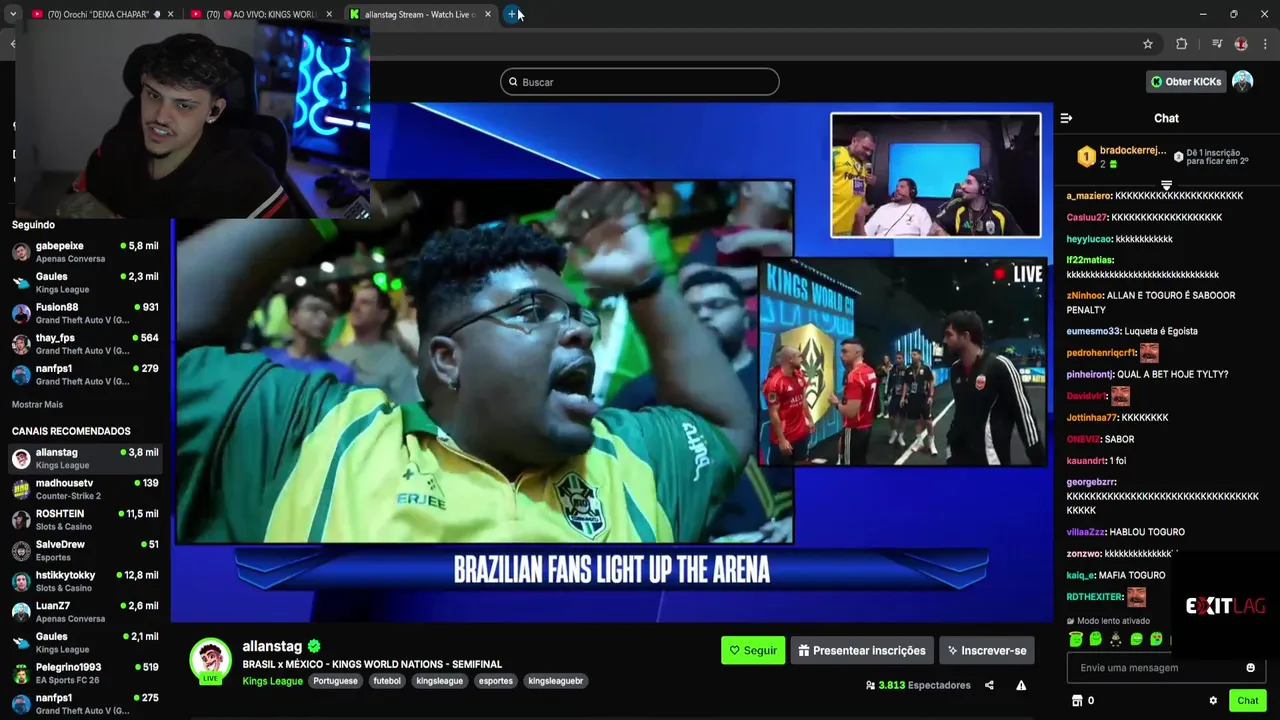Click the gold rank 1 badge in leaderboard

[x=1086, y=156]
